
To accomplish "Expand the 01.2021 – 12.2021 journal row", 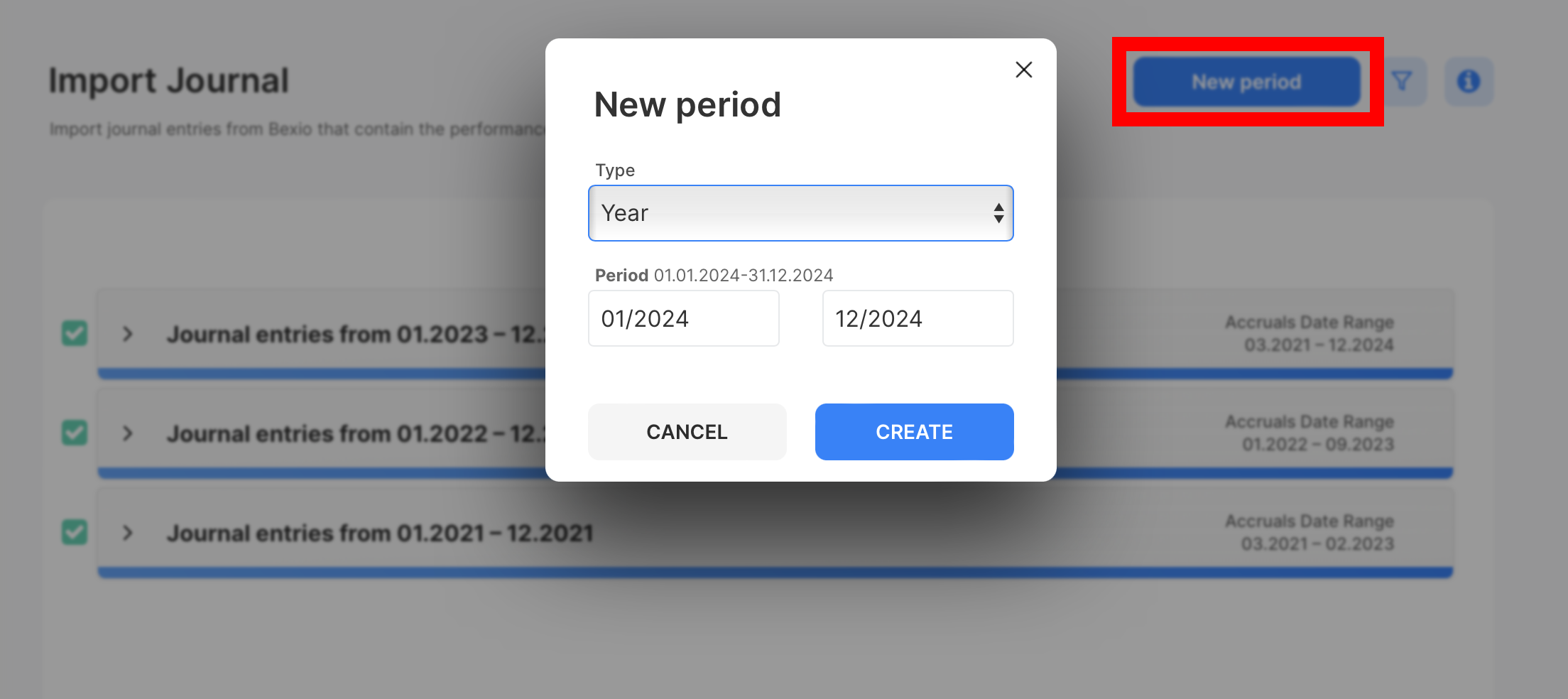I will click(128, 533).
